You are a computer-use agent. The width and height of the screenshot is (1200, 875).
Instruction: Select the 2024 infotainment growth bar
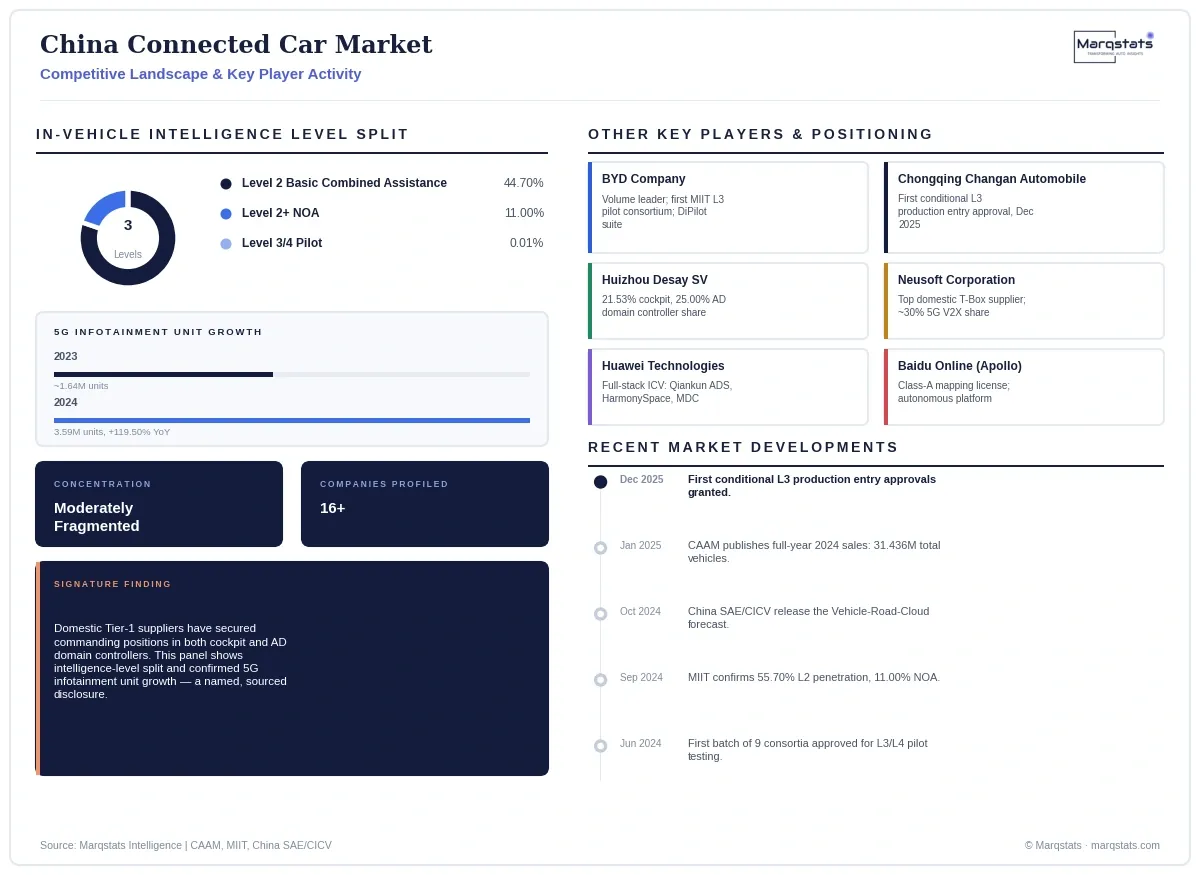click(x=292, y=420)
